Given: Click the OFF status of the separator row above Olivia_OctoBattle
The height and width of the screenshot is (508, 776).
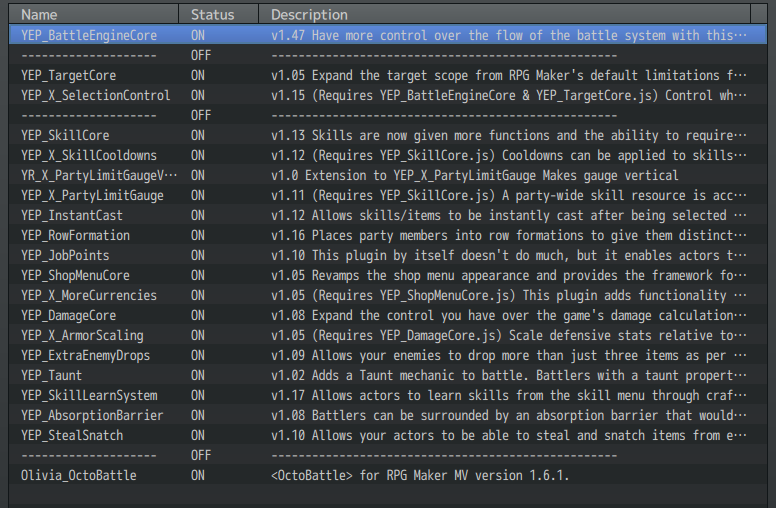Looking at the screenshot, I should click(x=201, y=455).
